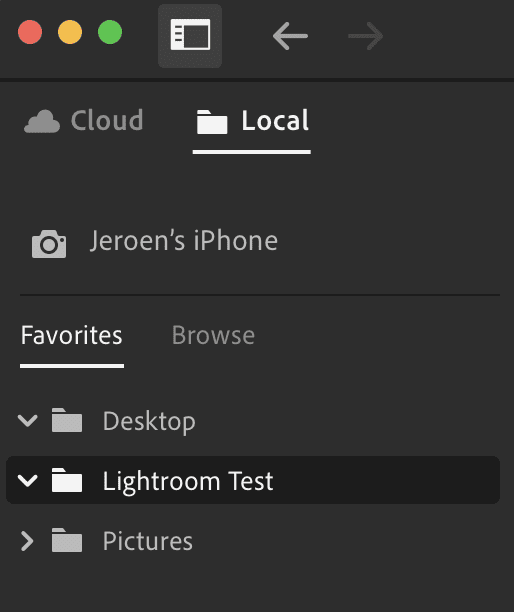Viewport: 514px width, 612px height.
Task: Select the Local tab label
Action: click(275, 120)
